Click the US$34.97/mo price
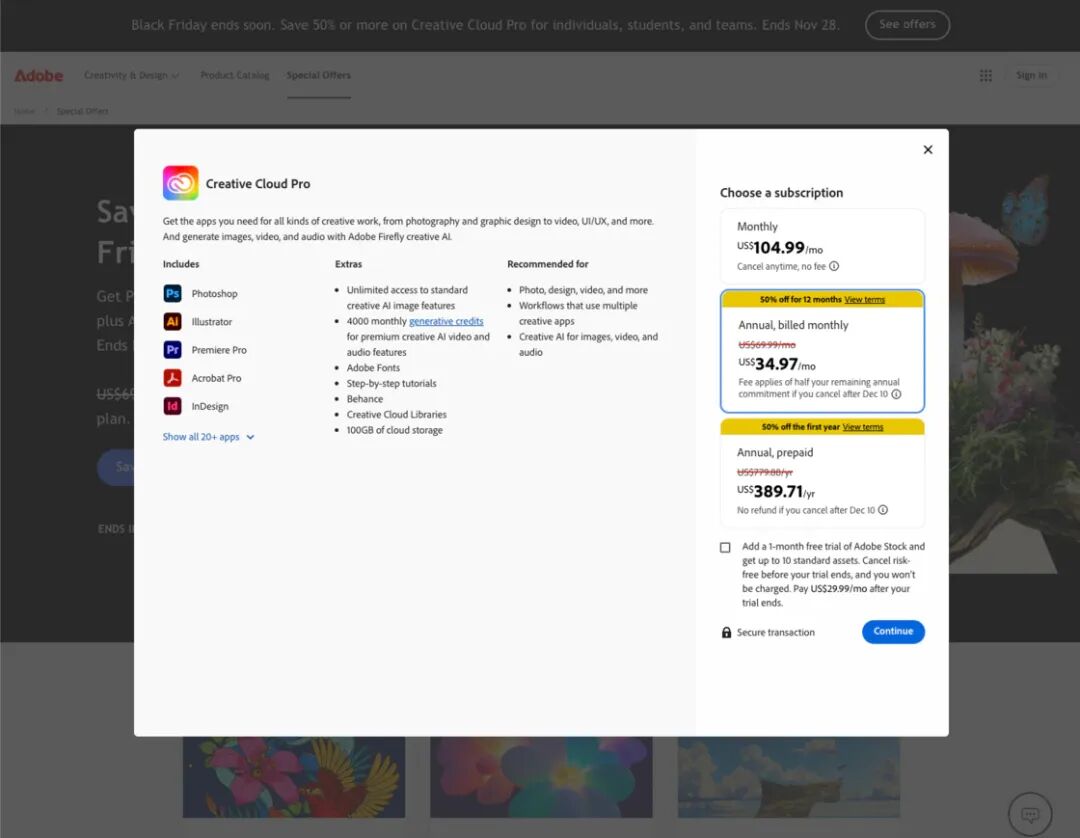 tap(777, 364)
